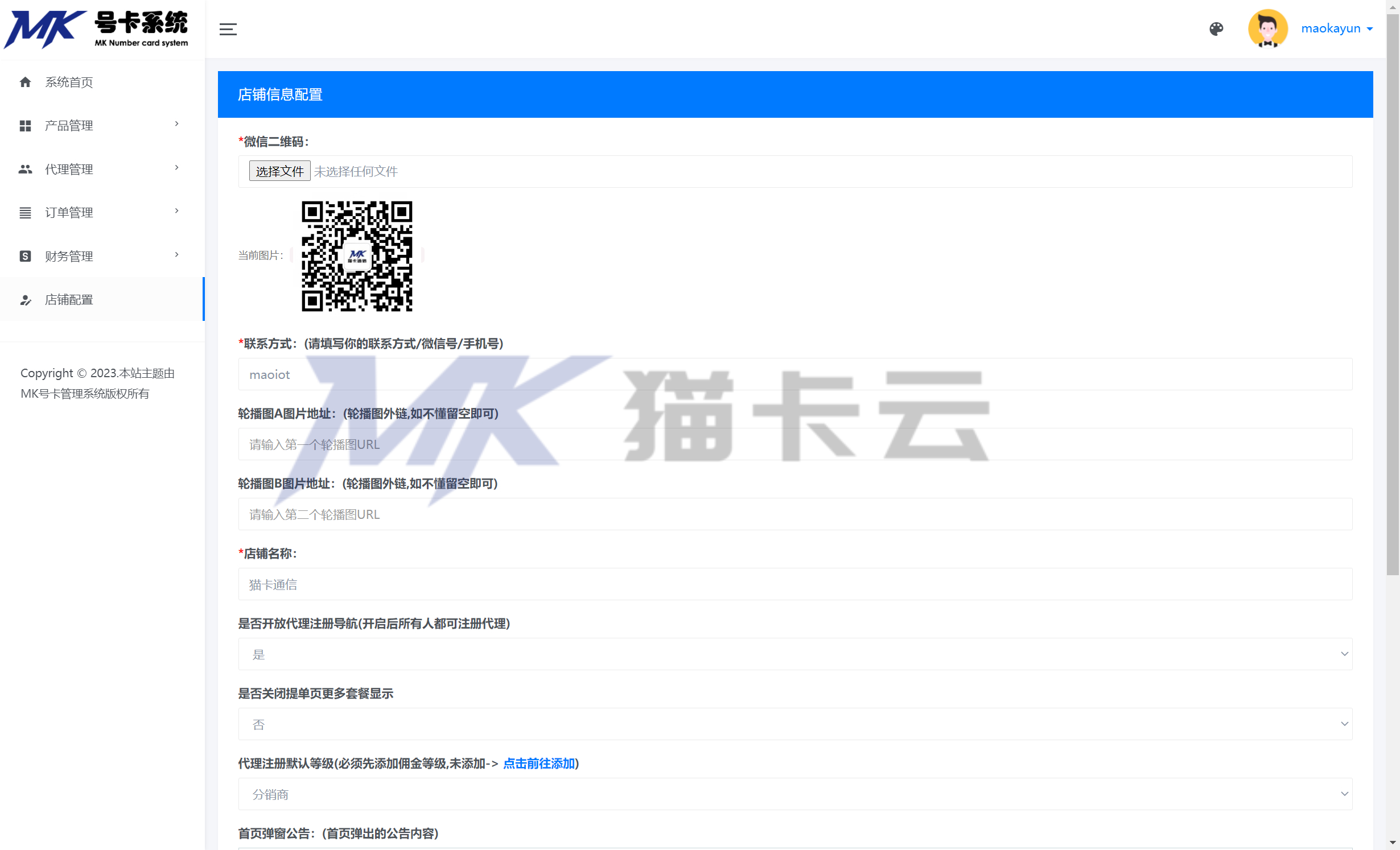Click the 首页弹窗公告 field label
The image size is (1400, 850).
pyautogui.click(x=338, y=834)
